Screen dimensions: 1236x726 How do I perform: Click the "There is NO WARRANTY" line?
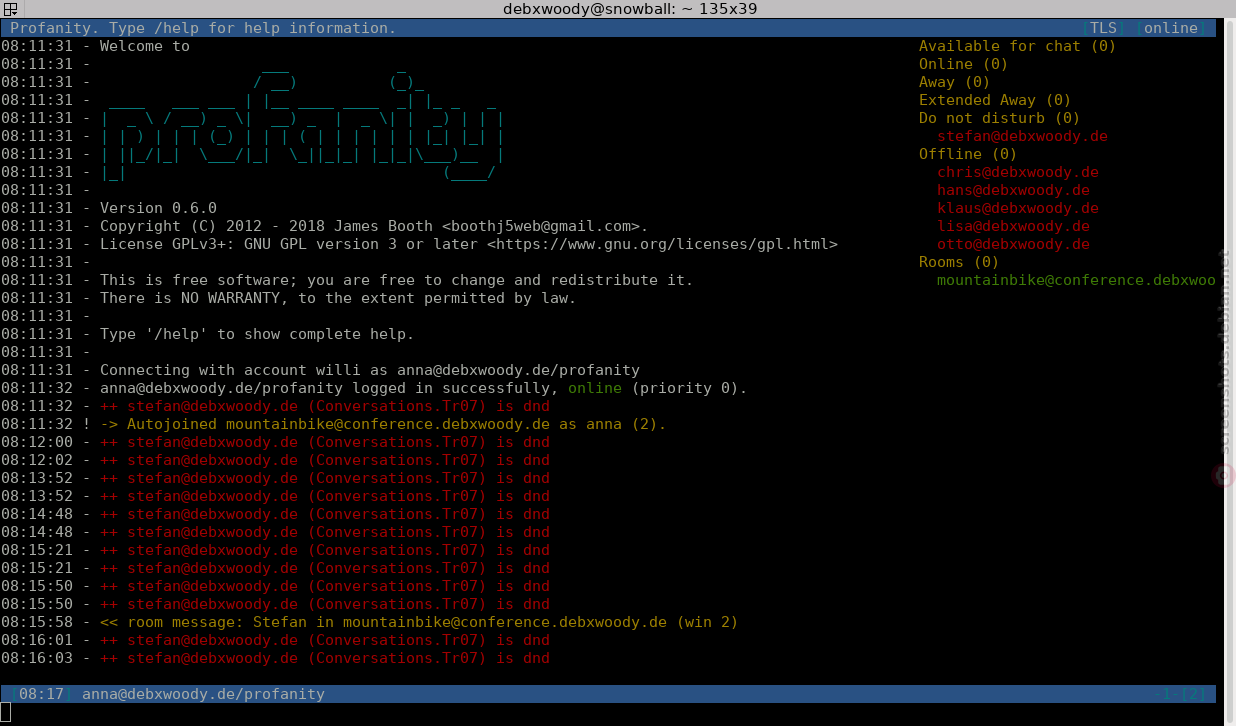click(x=338, y=298)
